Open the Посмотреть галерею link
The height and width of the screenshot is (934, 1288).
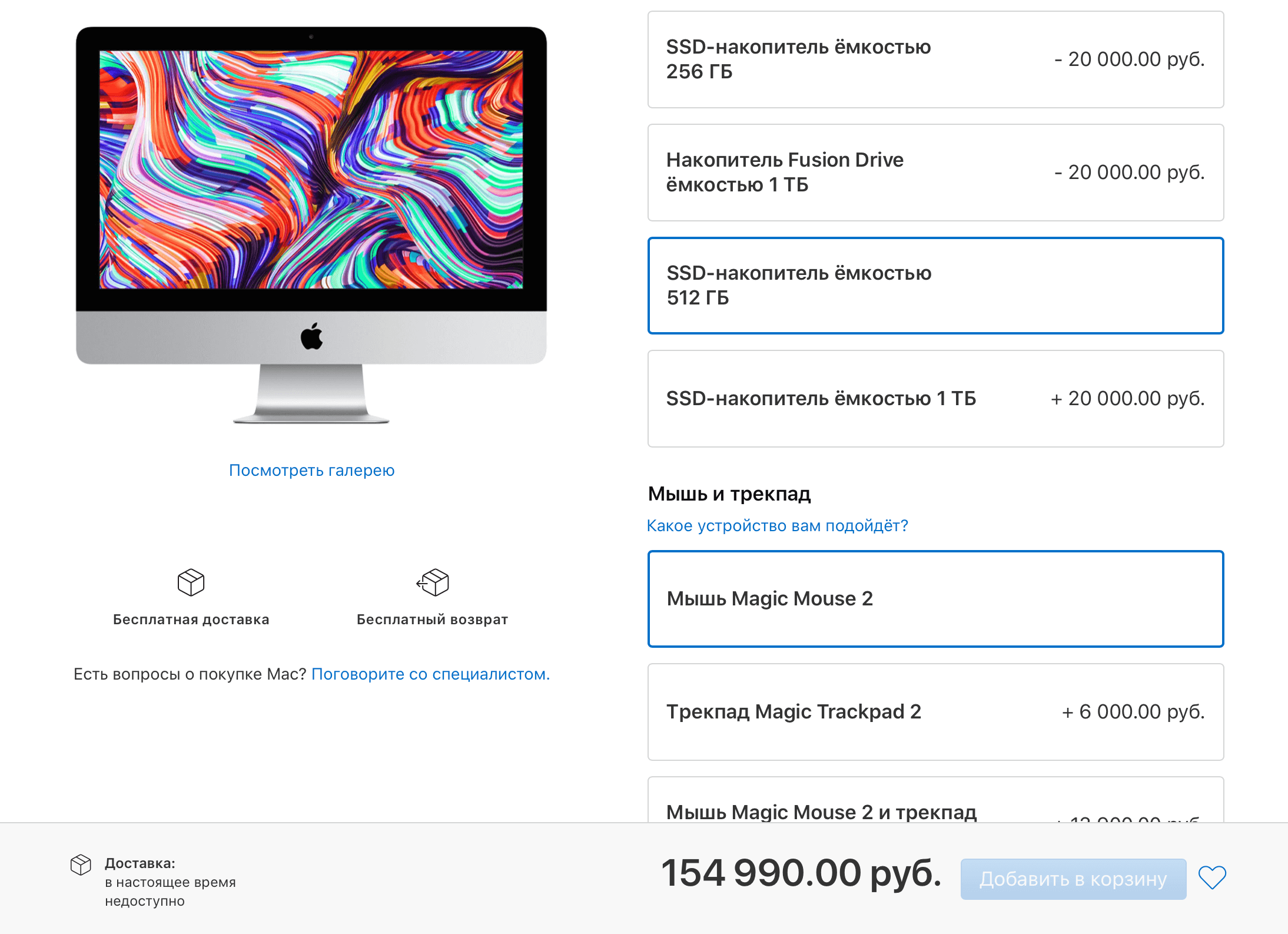click(311, 471)
